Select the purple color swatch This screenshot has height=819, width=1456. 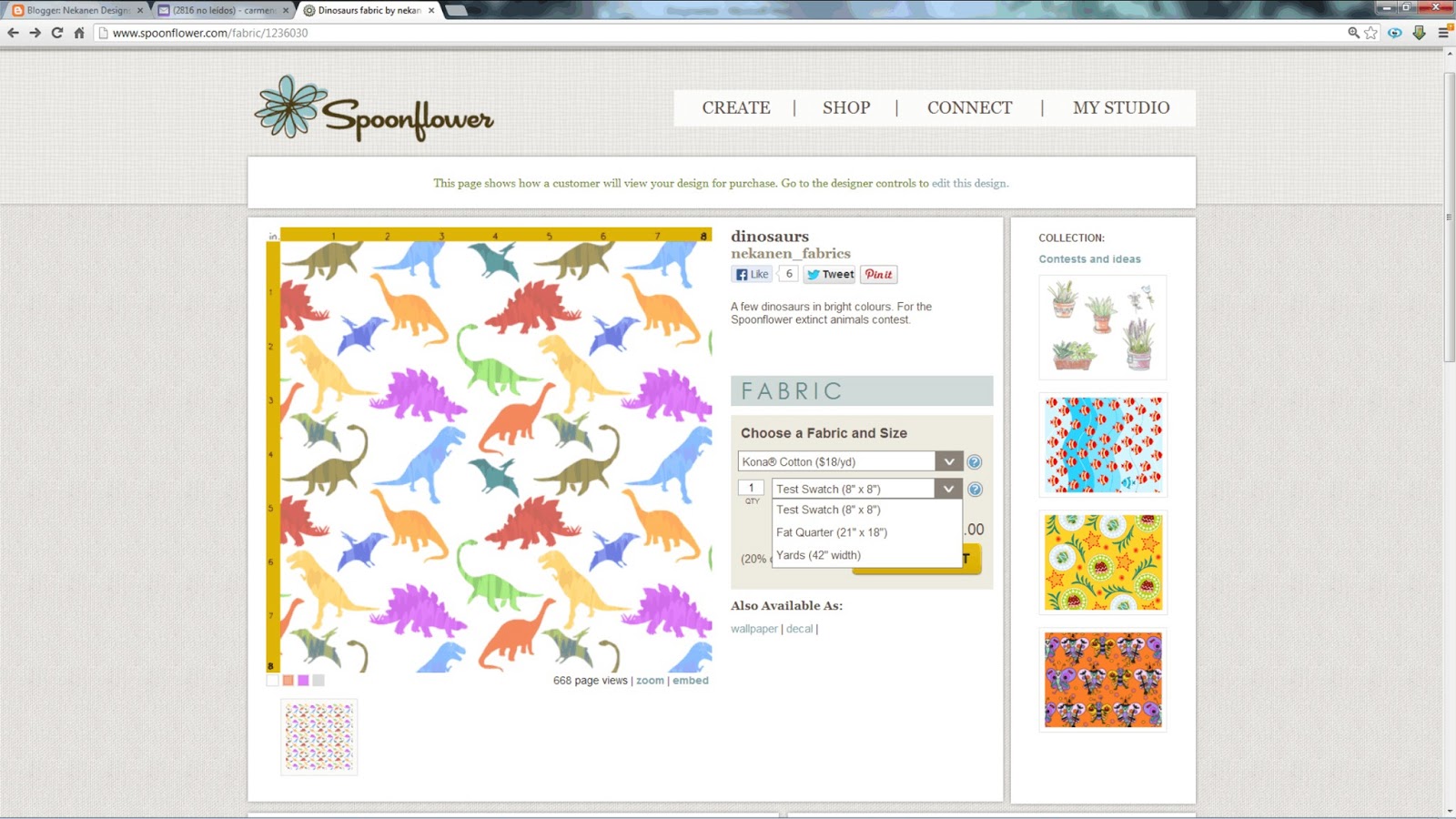[303, 680]
